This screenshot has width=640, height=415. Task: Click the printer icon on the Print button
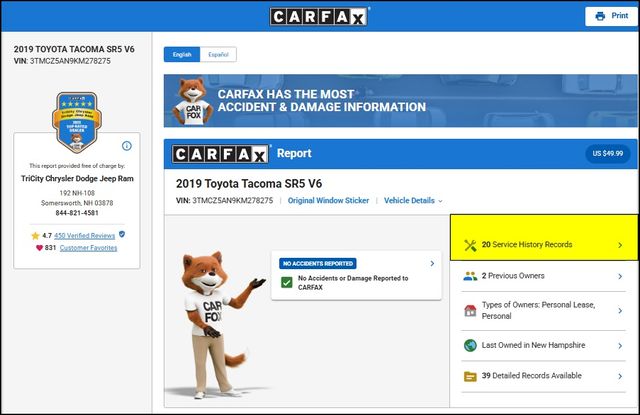(x=600, y=16)
